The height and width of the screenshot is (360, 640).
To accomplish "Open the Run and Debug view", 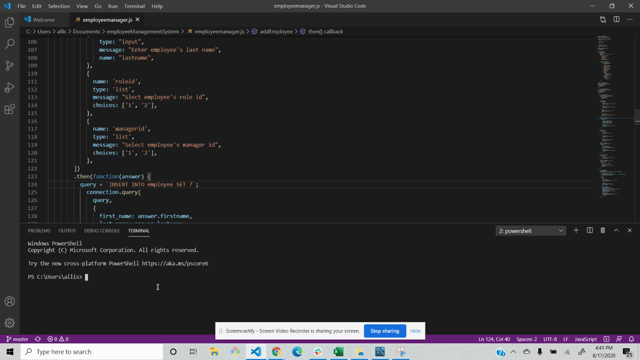I will [9, 87].
